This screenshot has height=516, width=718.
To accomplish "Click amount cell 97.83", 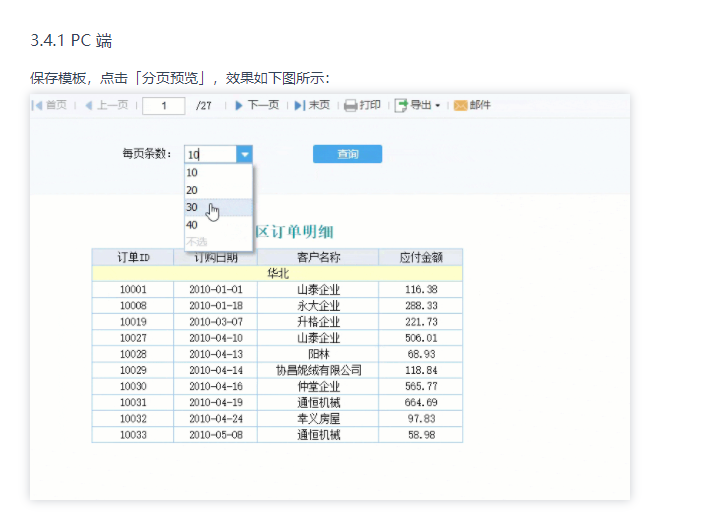I will click(421, 418).
